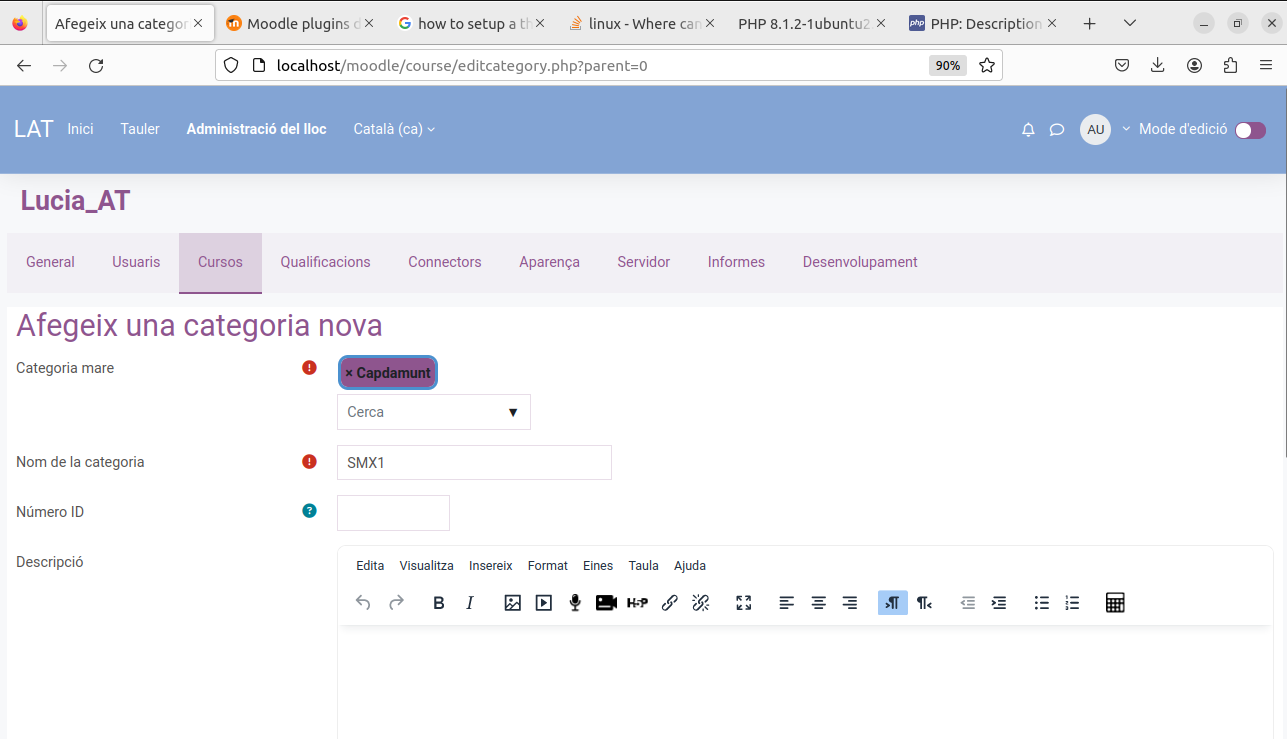Toggle fullscreen mode in the editor
The height and width of the screenshot is (739, 1287).
point(744,602)
